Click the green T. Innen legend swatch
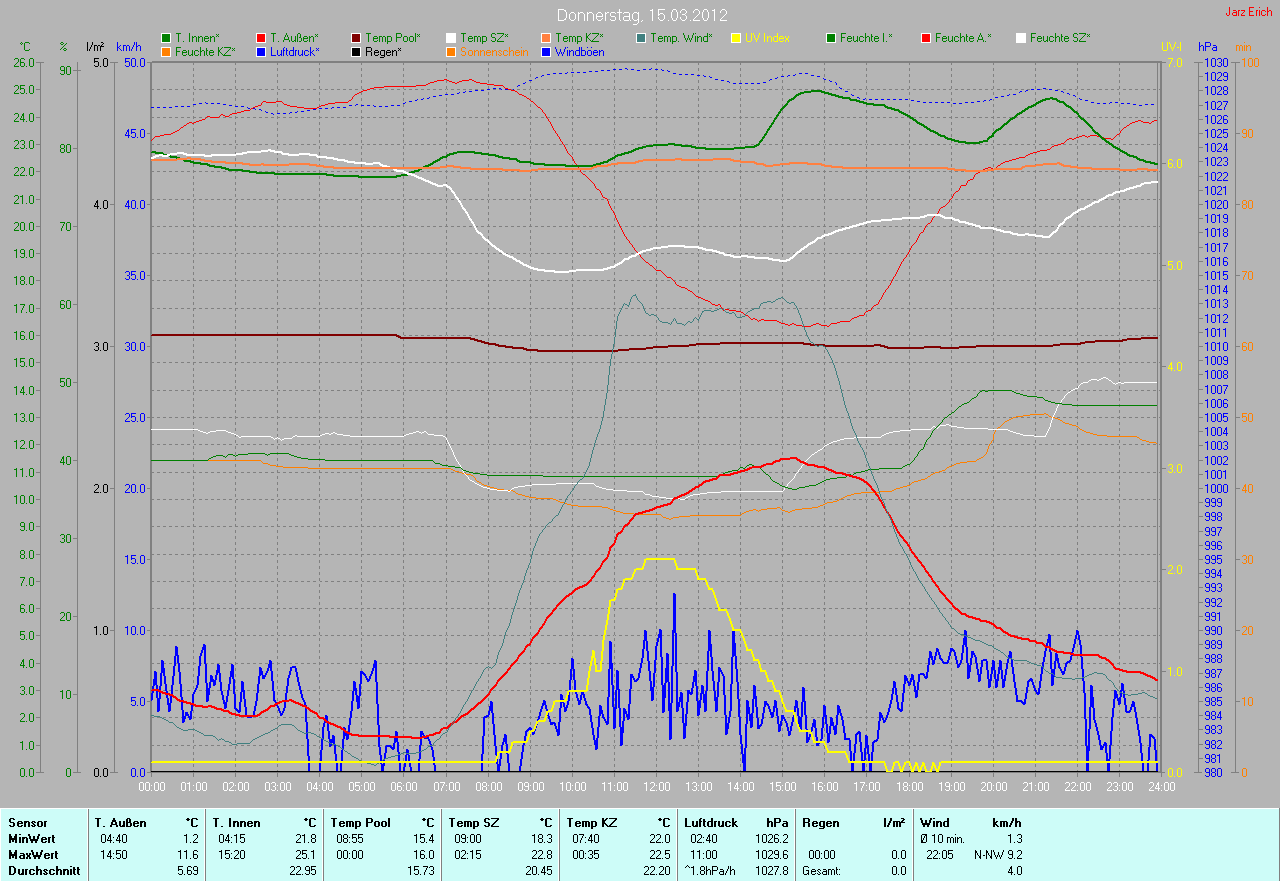1280x881 pixels. click(x=165, y=38)
